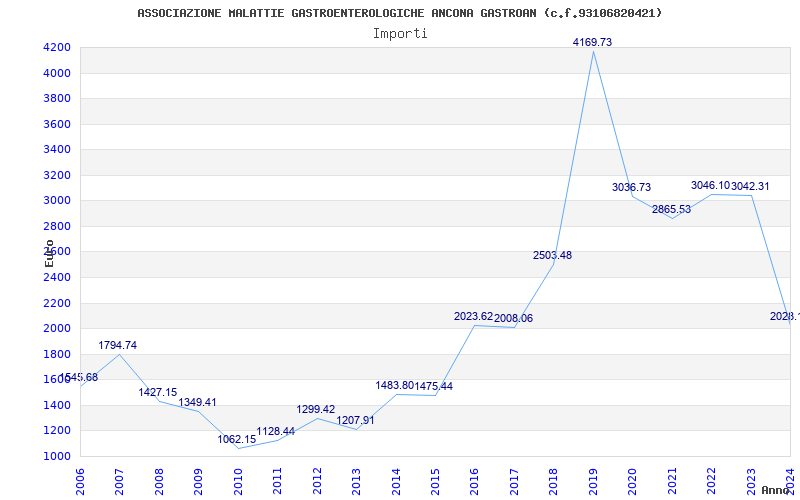
Task: Click the 2200 y-axis tick label
Action: tap(57, 304)
